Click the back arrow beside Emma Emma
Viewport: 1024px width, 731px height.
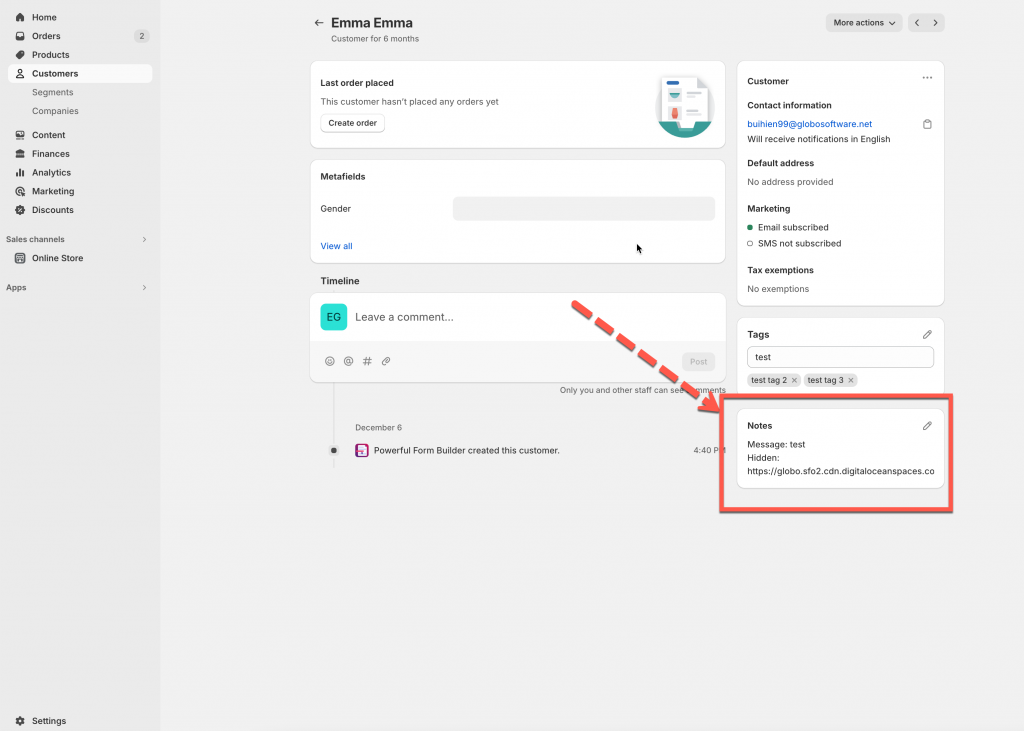pyautogui.click(x=319, y=23)
